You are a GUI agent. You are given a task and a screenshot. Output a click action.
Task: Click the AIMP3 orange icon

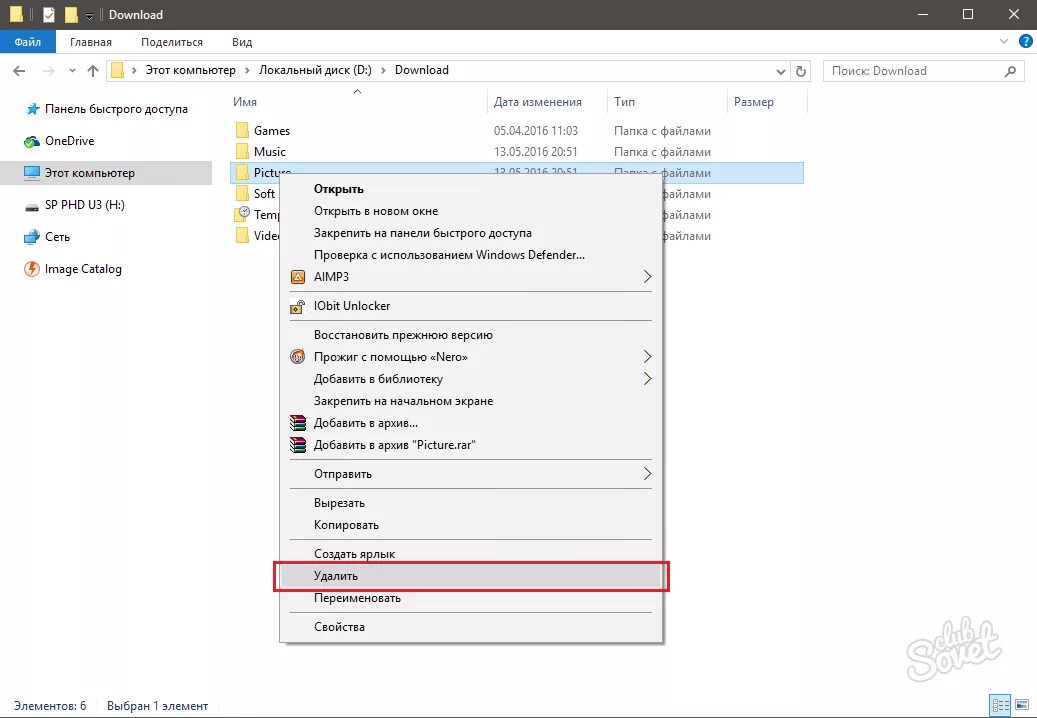coord(298,276)
